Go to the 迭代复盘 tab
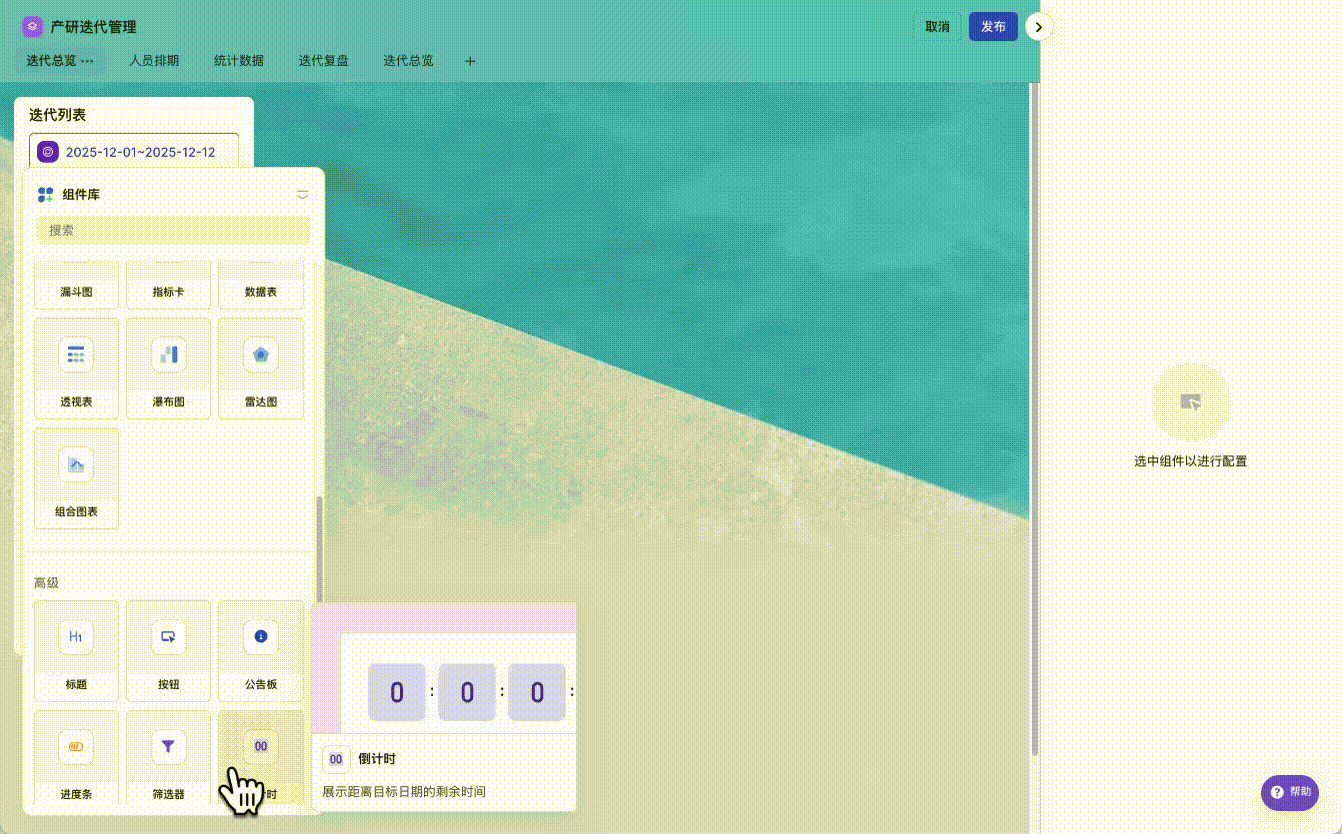The width and height of the screenshot is (1342, 834). click(x=324, y=61)
